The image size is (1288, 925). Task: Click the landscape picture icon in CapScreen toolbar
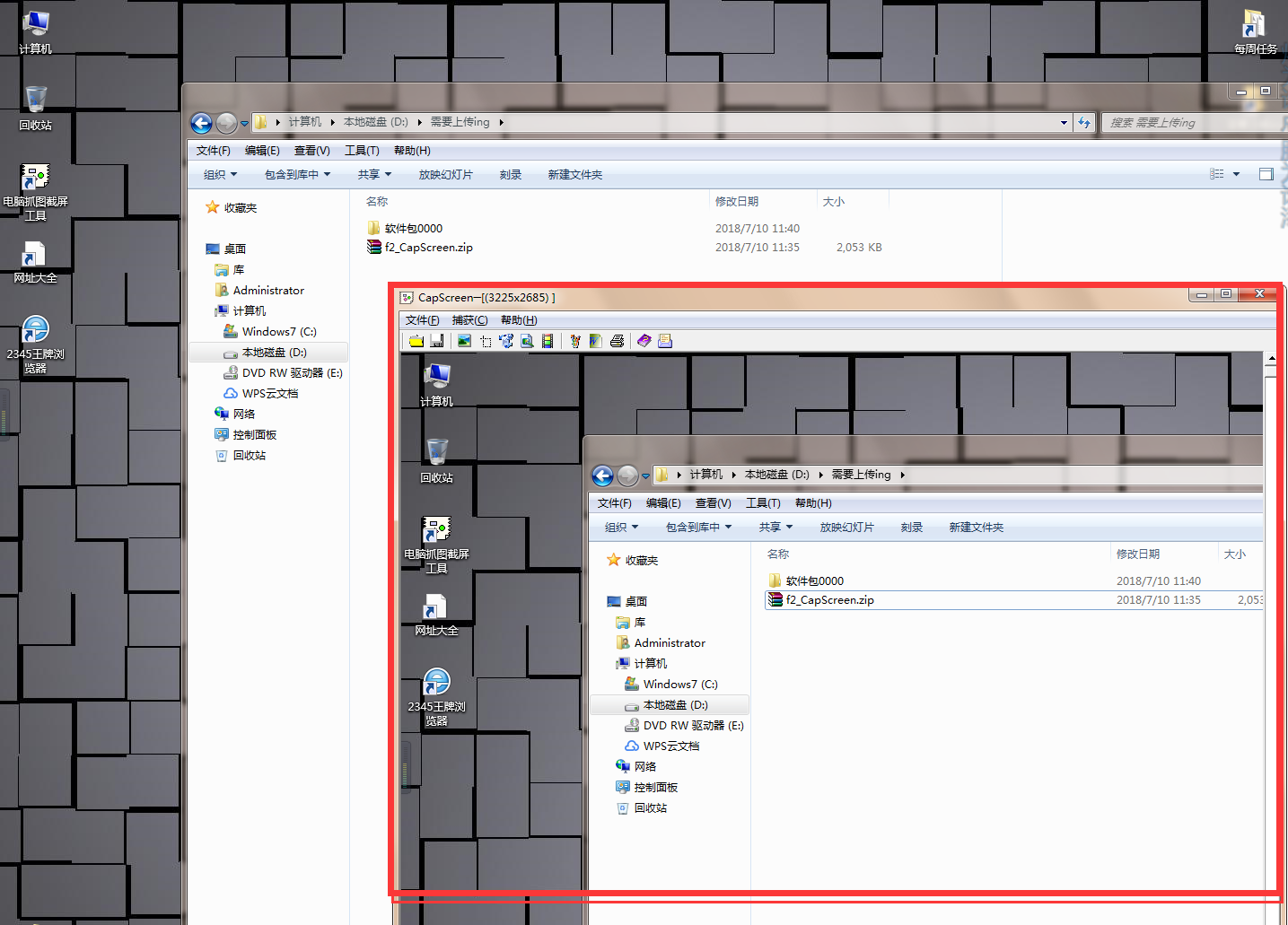(x=464, y=341)
